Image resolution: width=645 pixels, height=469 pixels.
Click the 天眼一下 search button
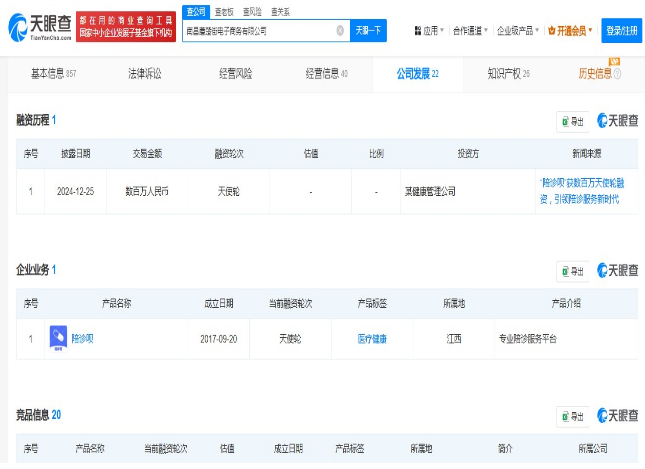pos(368,30)
